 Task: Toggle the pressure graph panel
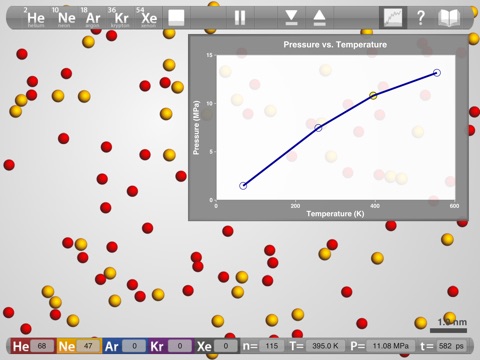pos(393,18)
